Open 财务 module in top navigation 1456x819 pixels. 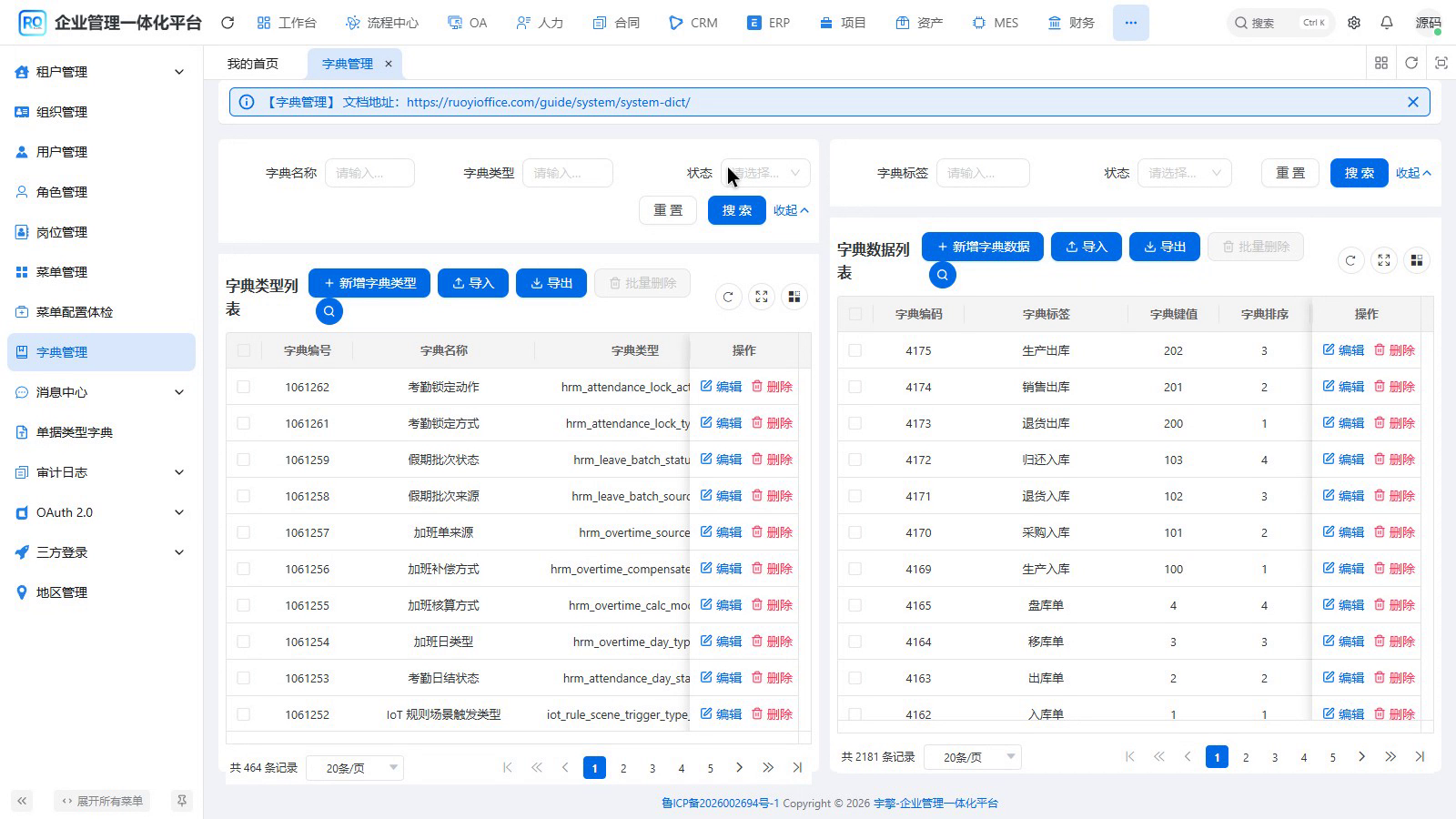tap(1071, 23)
